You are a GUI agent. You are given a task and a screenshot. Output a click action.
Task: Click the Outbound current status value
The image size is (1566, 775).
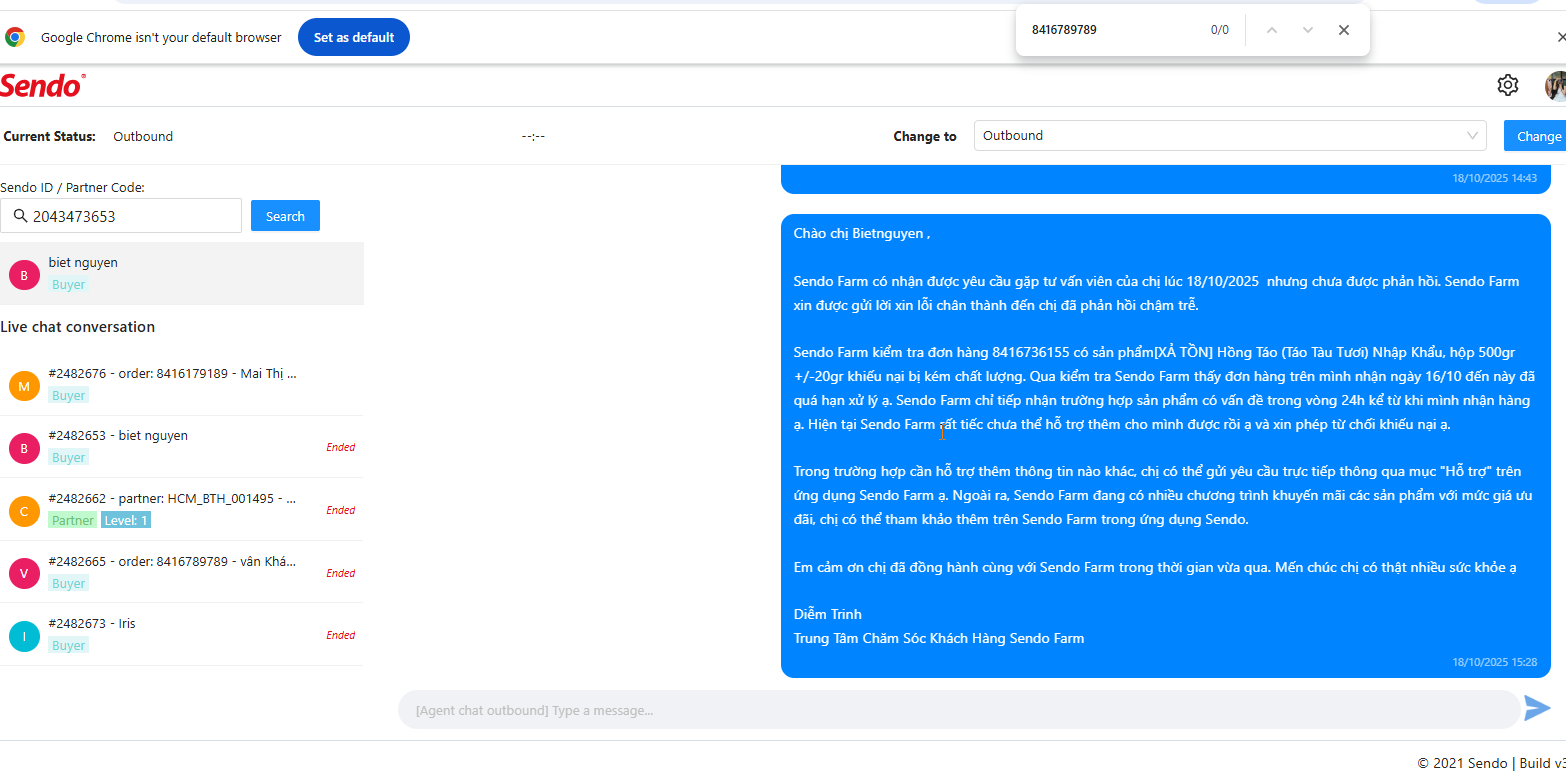pyautogui.click(x=143, y=136)
